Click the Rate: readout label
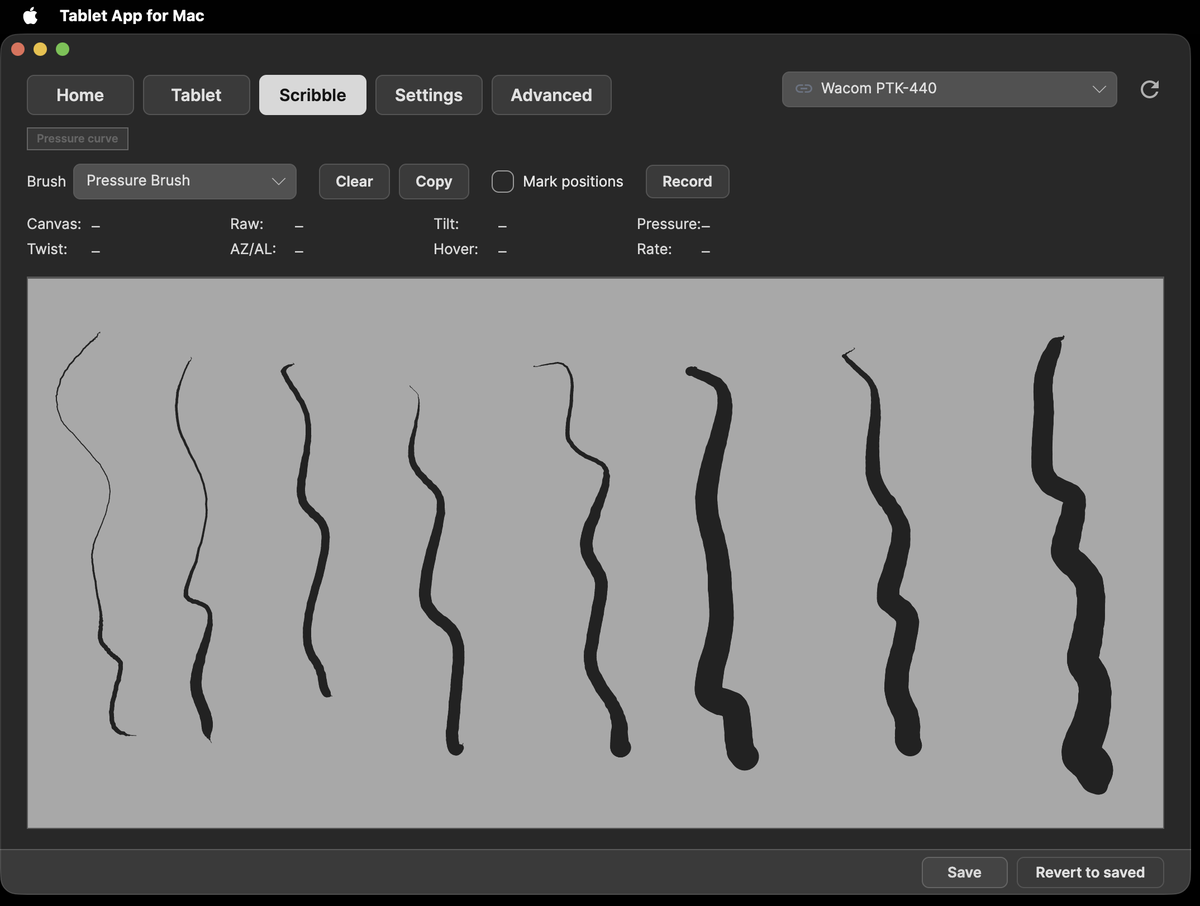 pos(654,249)
